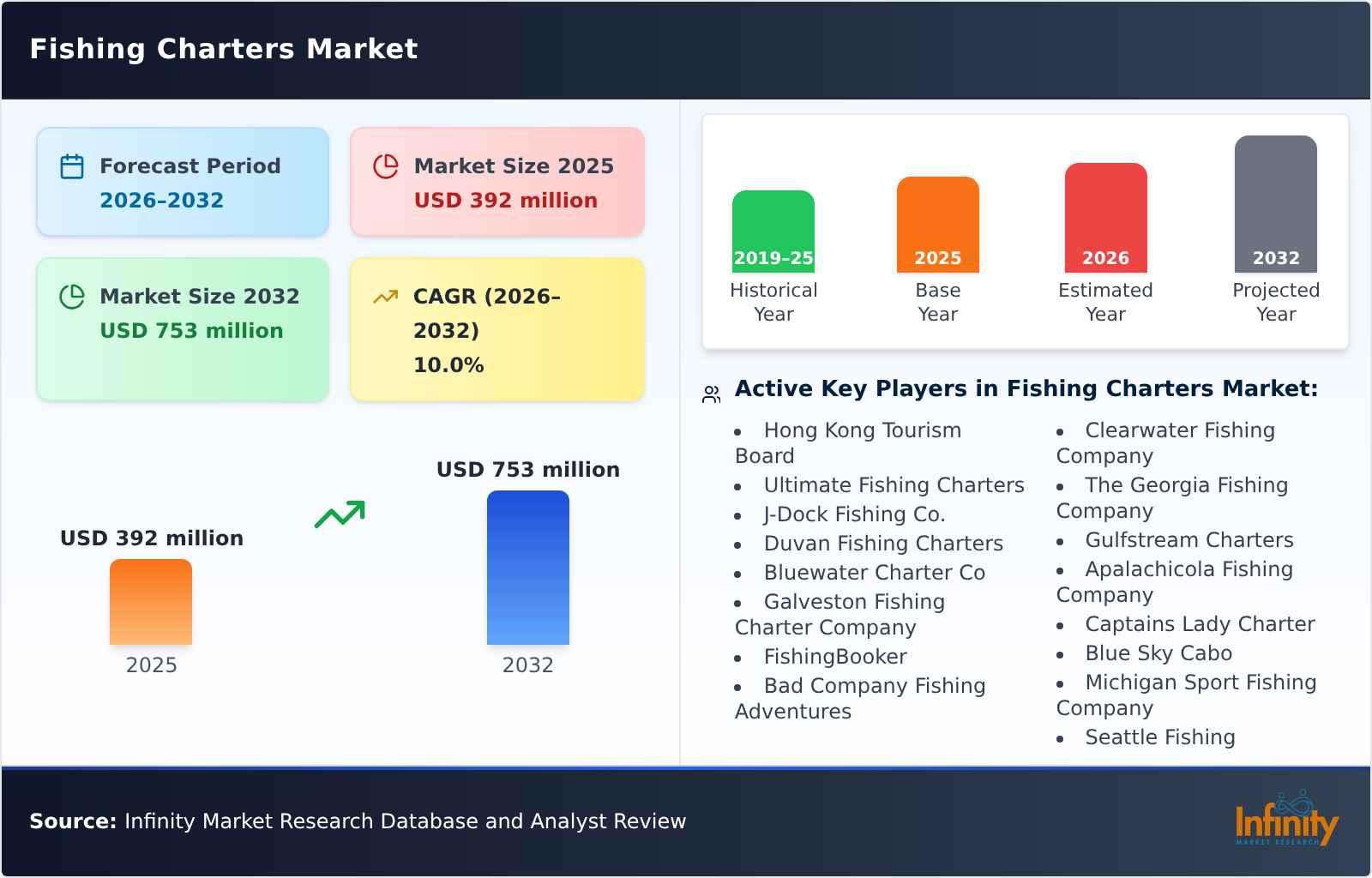Viewport: 1372px width, 878px height.
Task: Select "Captains Lady Charter" in the players list
Action: coord(1200,624)
